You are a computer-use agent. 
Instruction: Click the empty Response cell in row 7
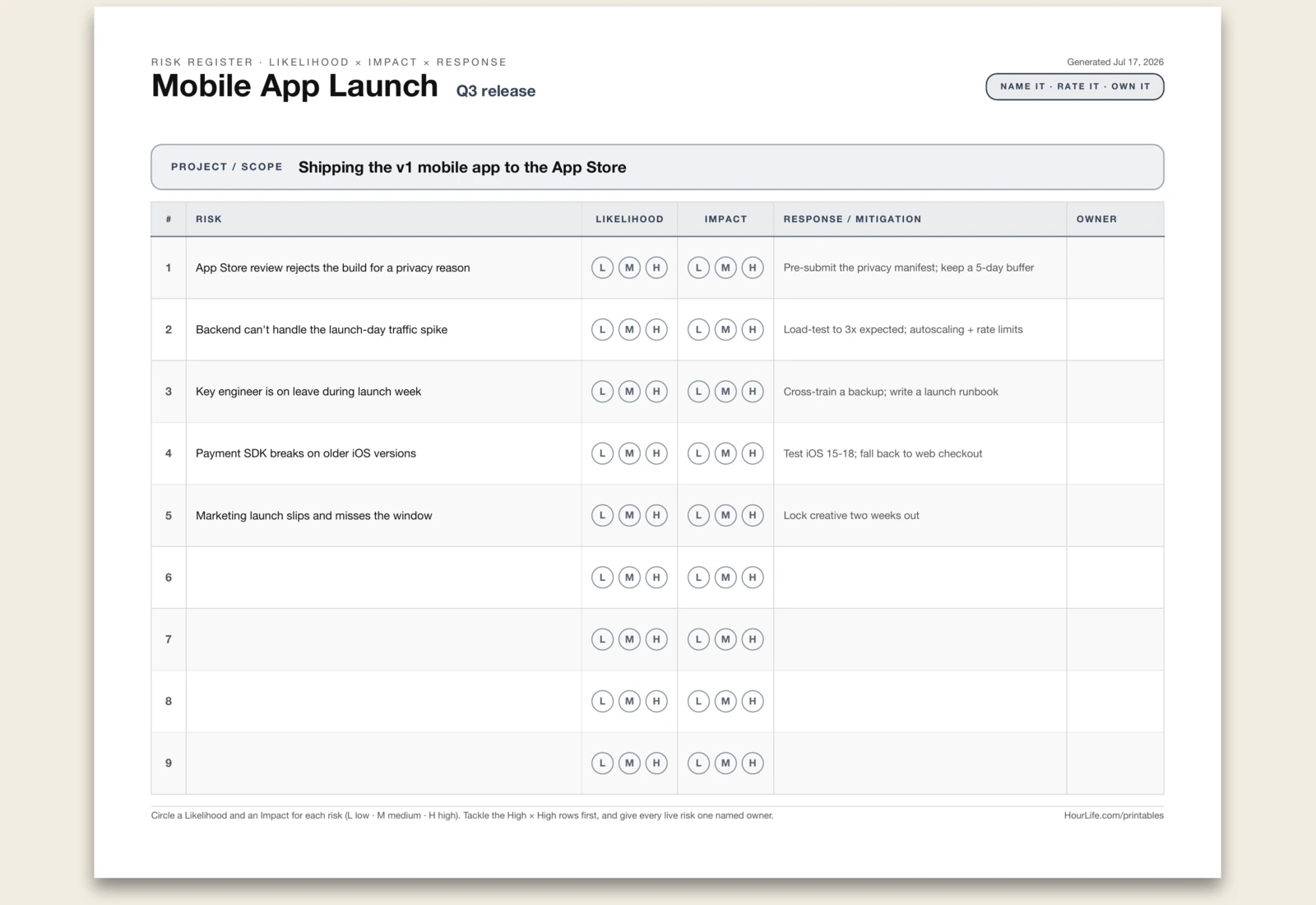point(920,639)
